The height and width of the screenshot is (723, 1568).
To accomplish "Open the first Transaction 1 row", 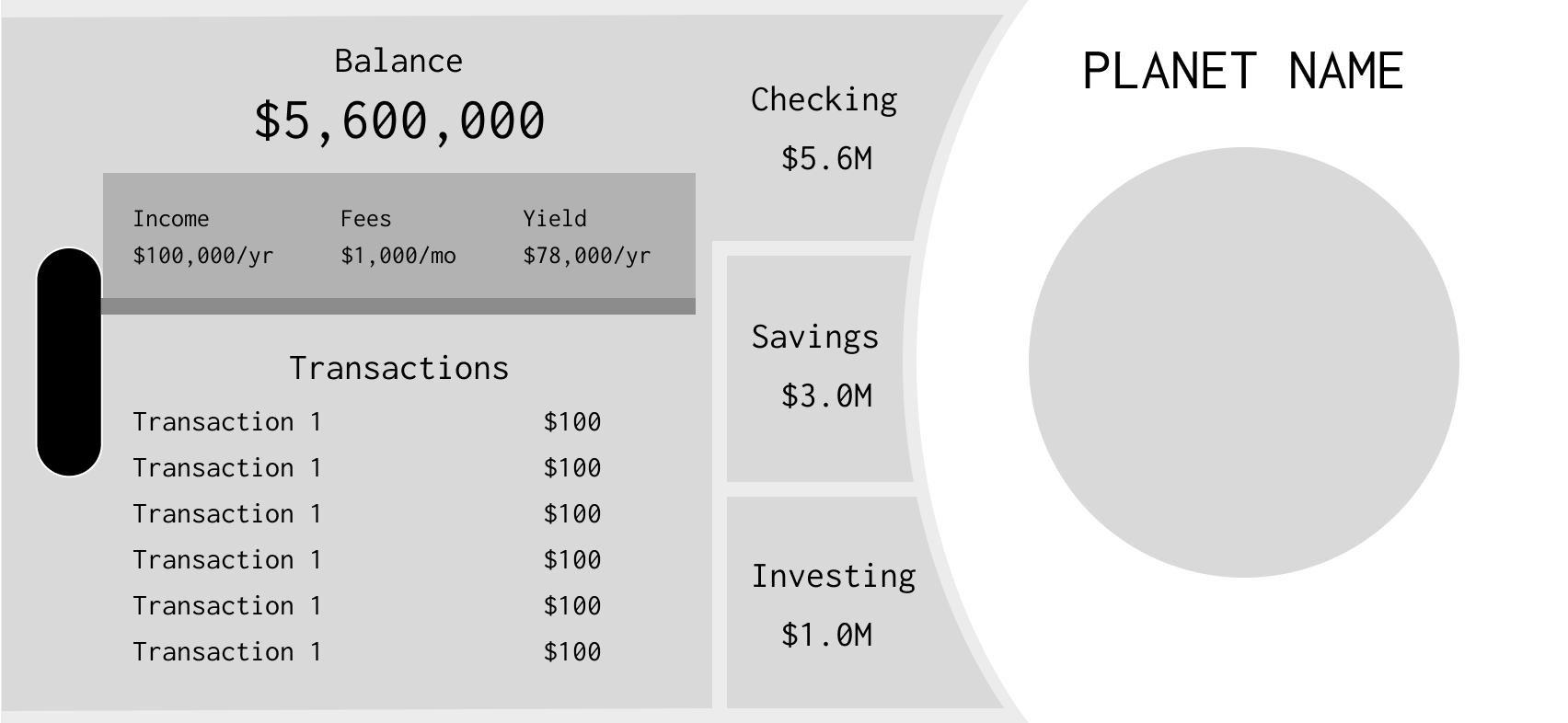I will pos(366,422).
